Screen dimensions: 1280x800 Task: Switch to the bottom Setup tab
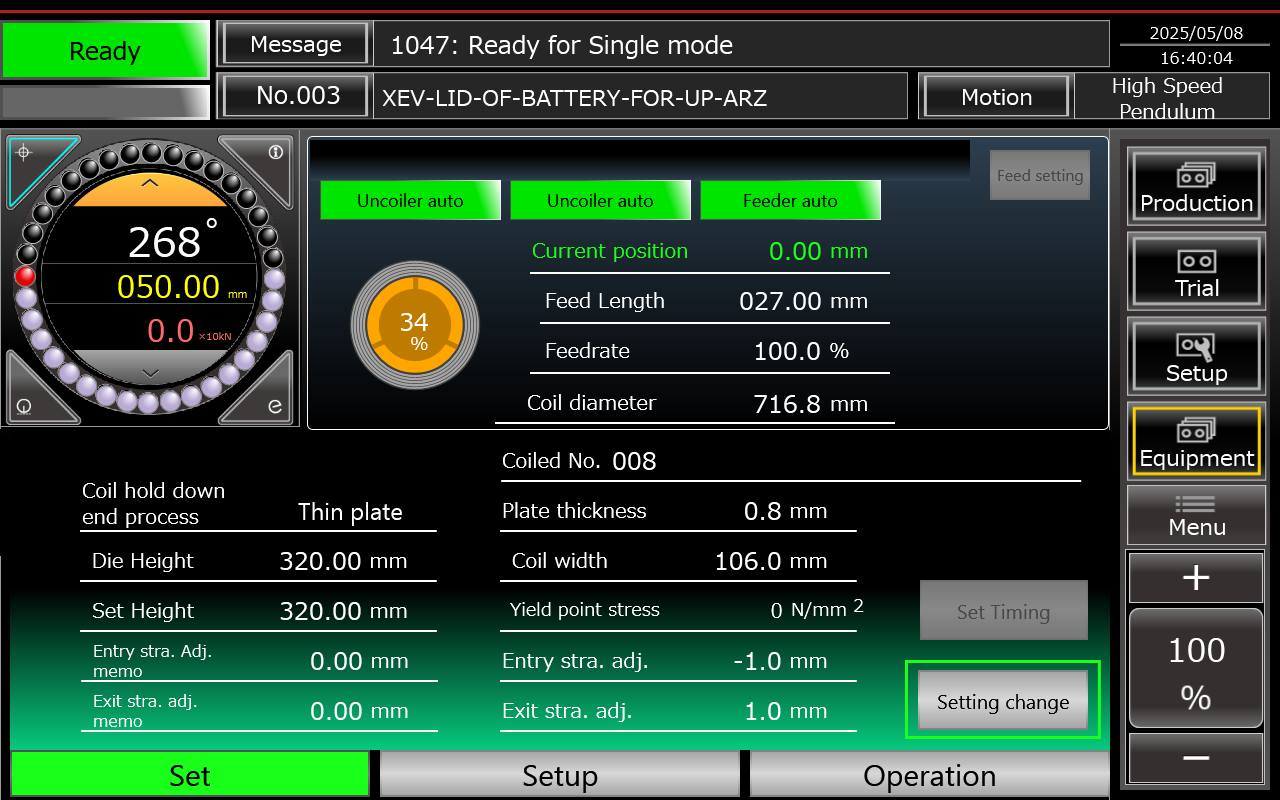tap(559, 776)
